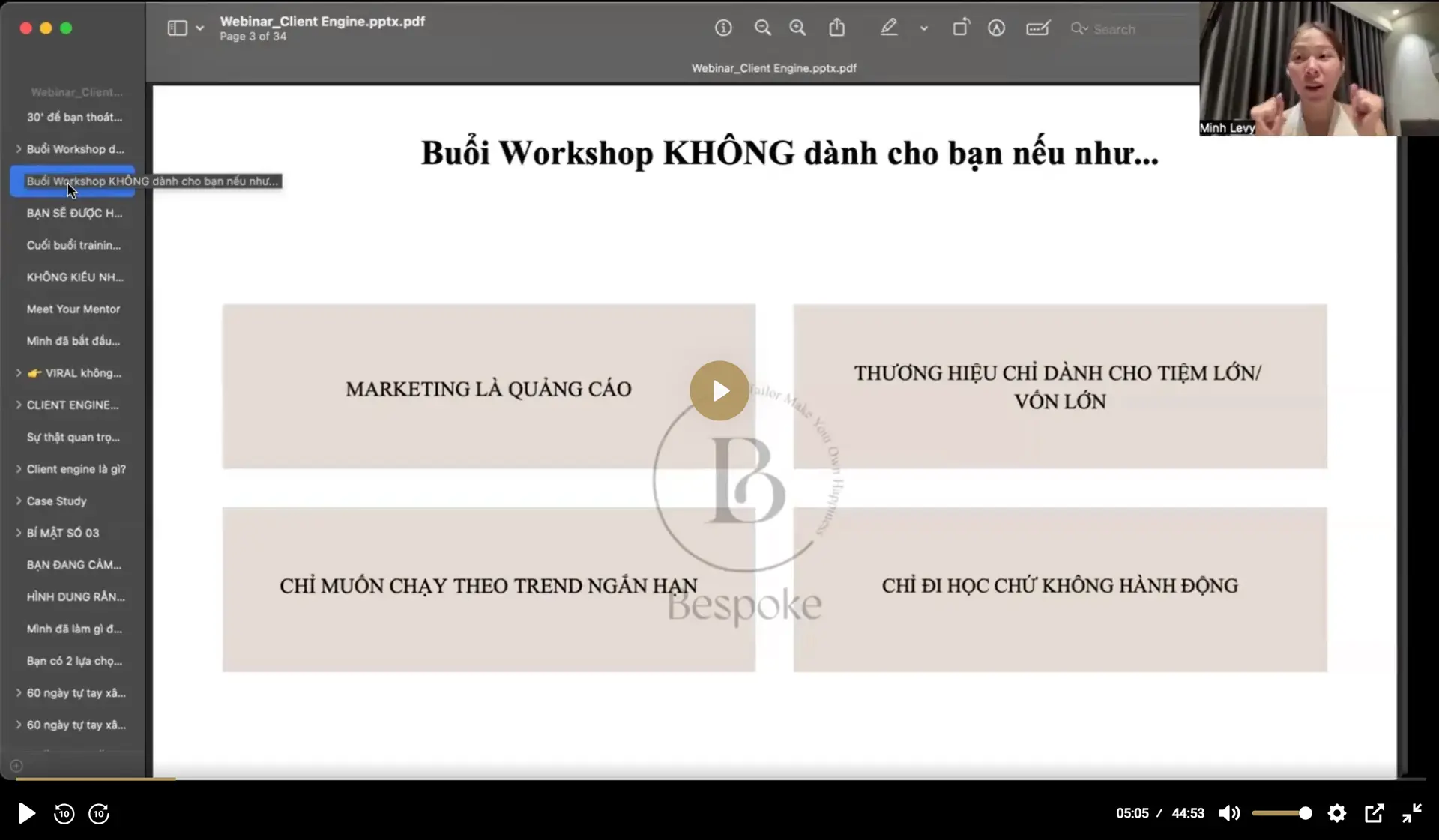Click the form filling toolbar icon
The width and height of the screenshot is (1439, 840).
(x=1037, y=28)
